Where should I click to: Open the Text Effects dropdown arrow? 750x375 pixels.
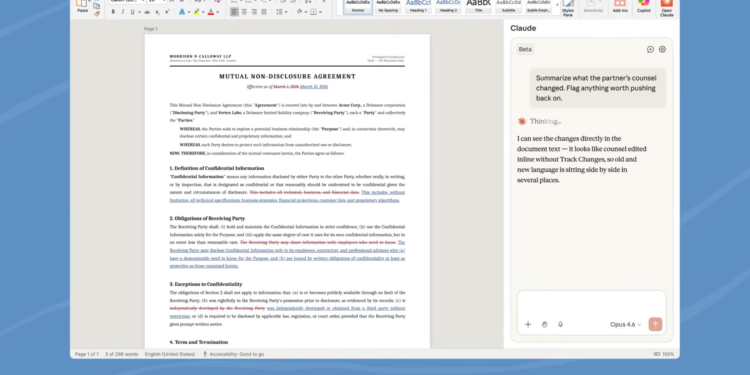(189, 12)
